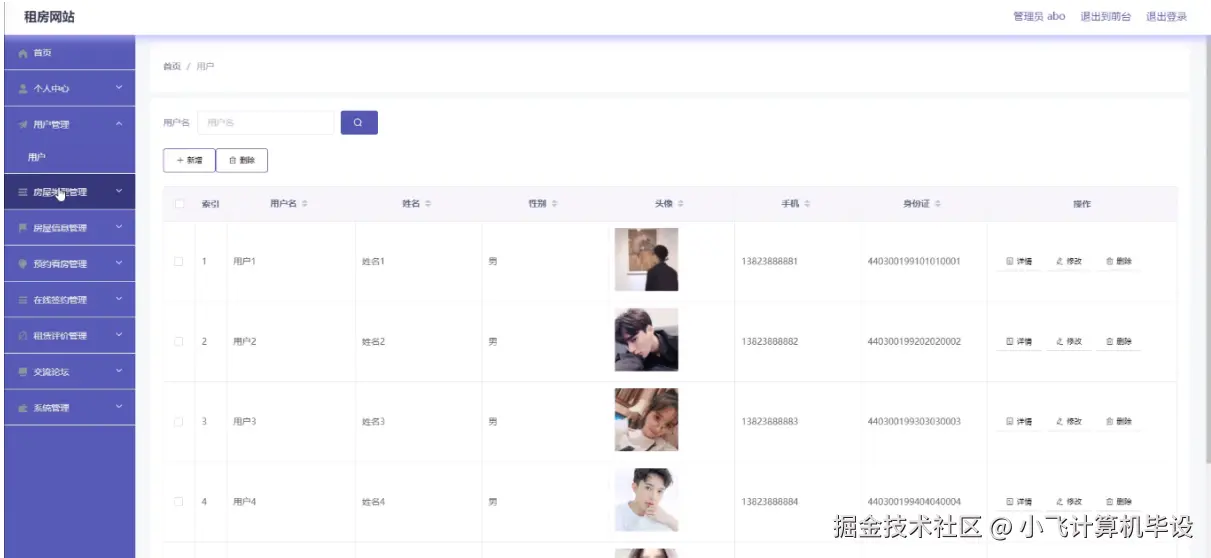The height and width of the screenshot is (558, 1211).
Task: Select the checkbox for 用户3 row
Action: click(180, 421)
